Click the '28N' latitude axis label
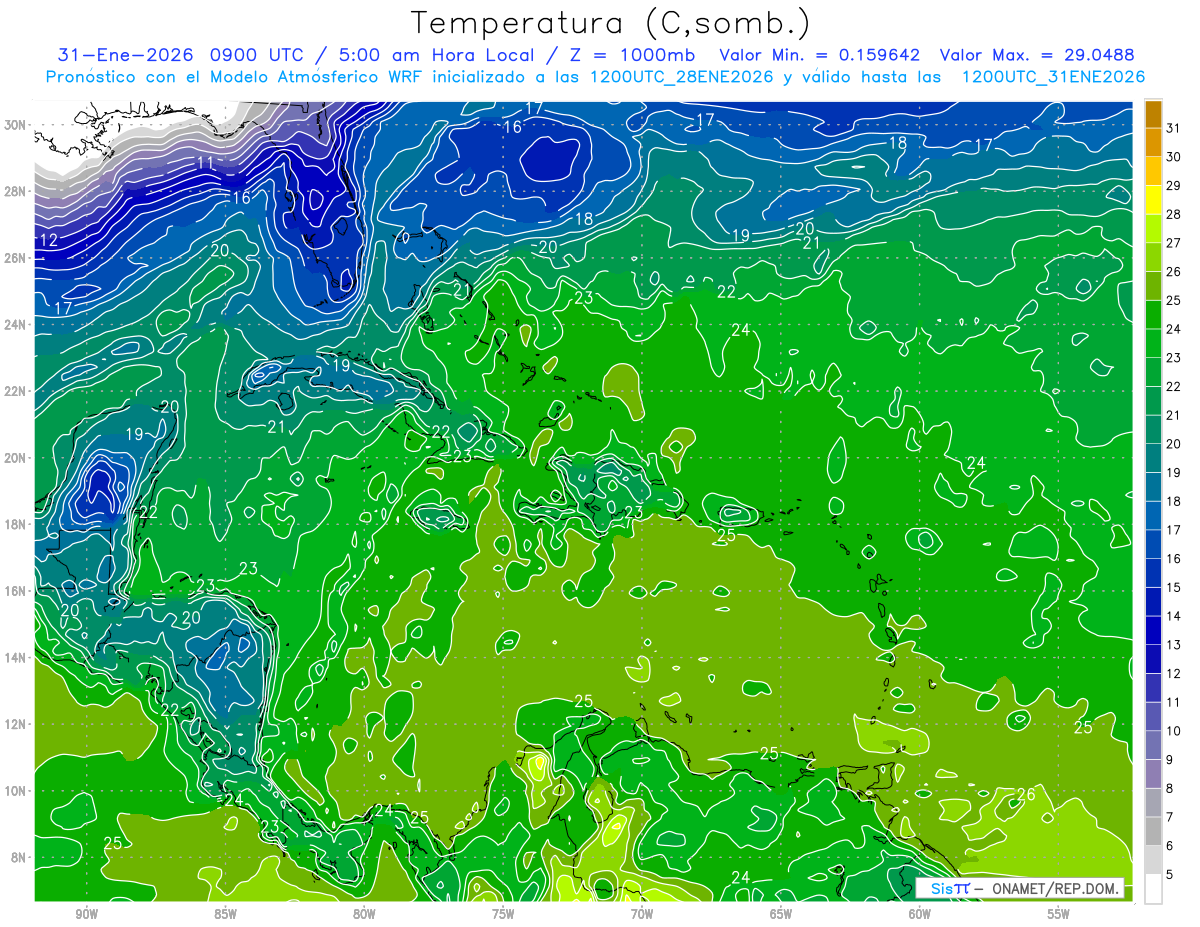Viewport: 1200px width, 927px height. 15,191
